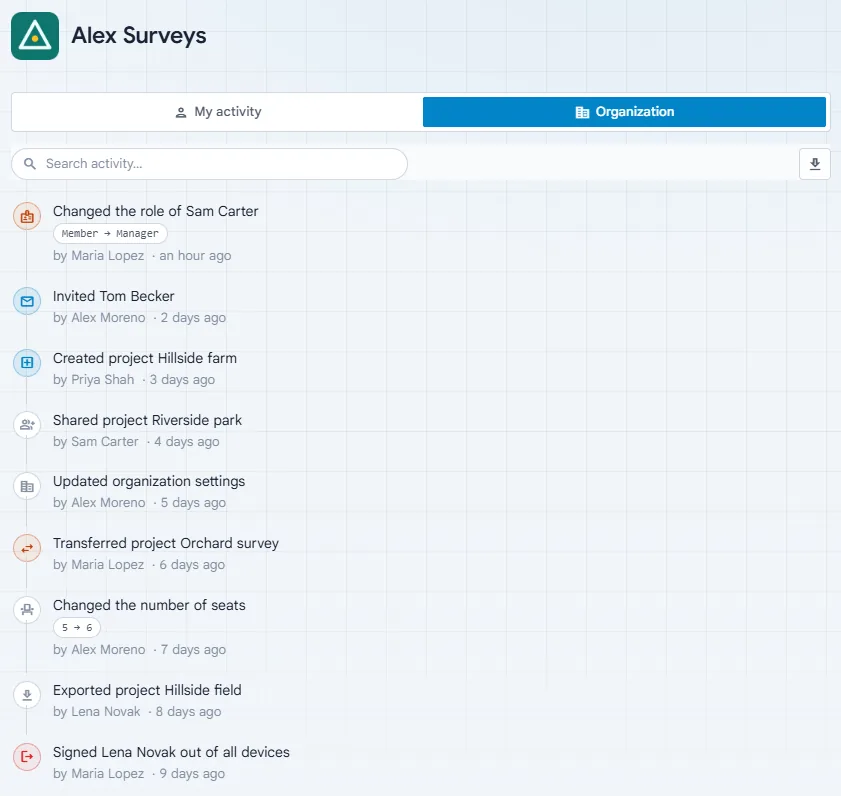Select the Organization tab
The image size is (841, 796).
click(624, 112)
